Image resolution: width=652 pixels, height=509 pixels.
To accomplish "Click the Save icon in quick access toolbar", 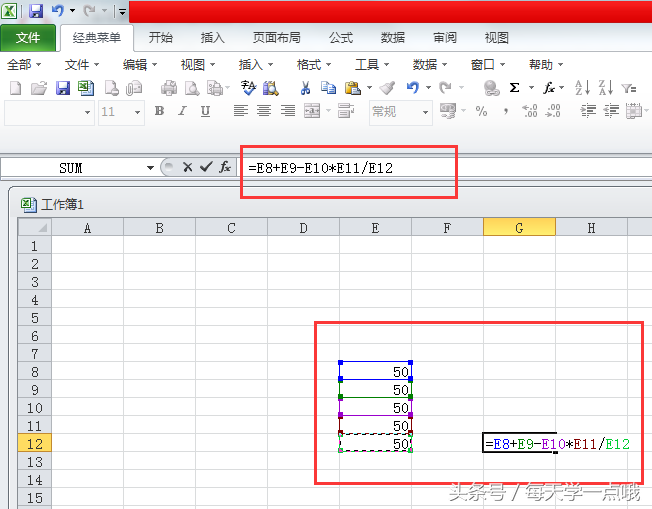I will [x=36, y=11].
